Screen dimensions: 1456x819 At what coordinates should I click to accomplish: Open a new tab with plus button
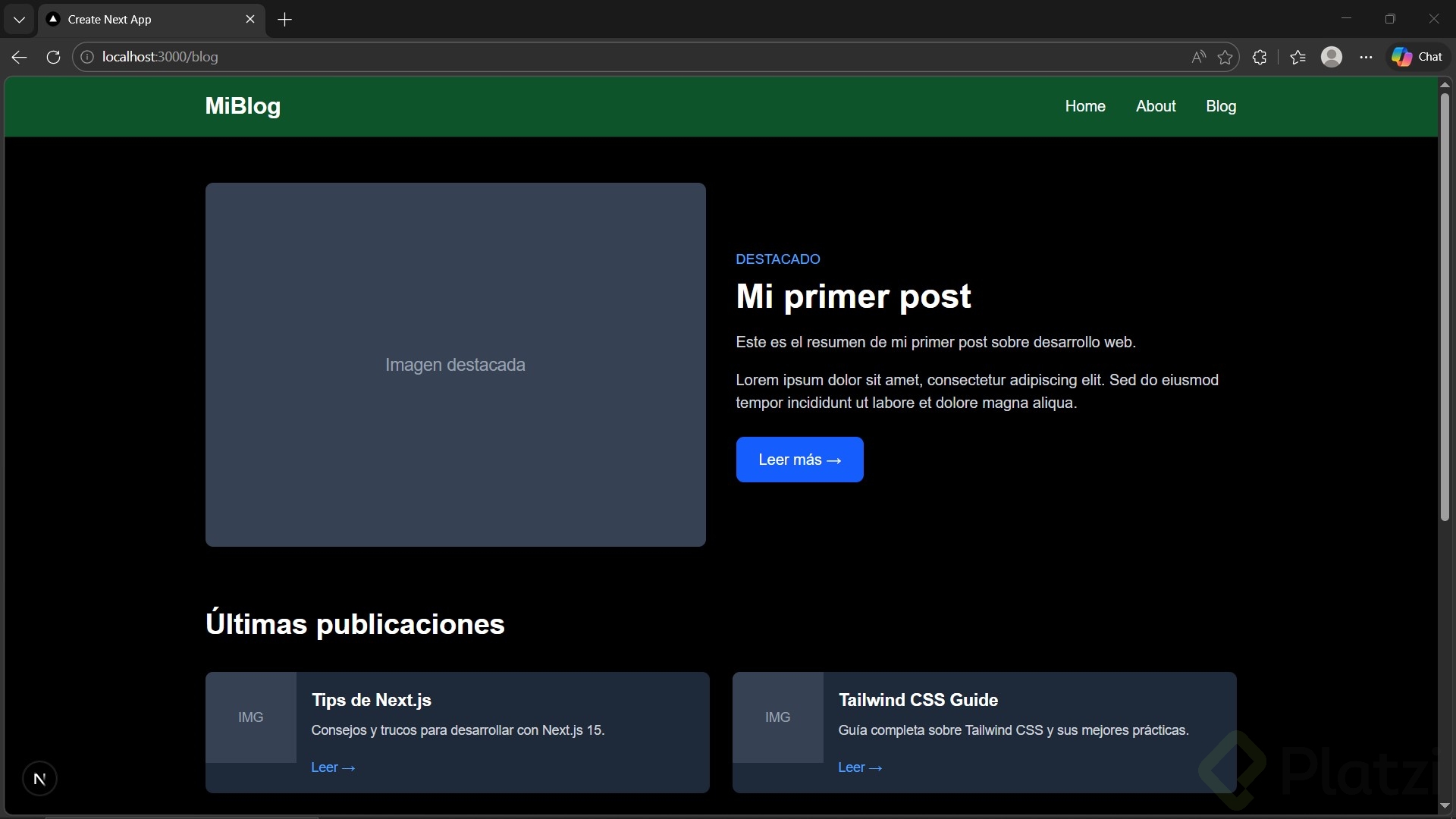coord(285,20)
